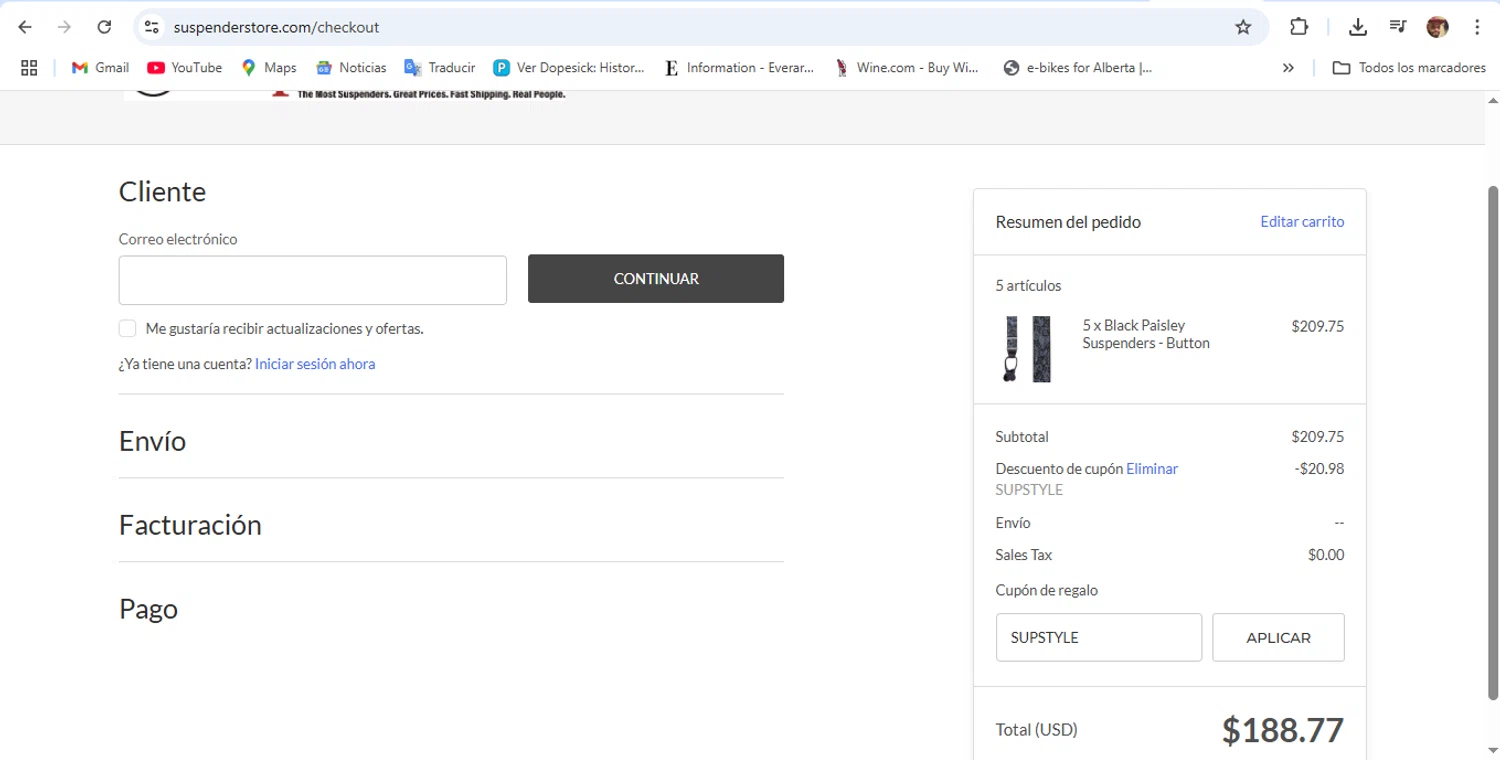Click the Cupón de regalo label
The width and height of the screenshot is (1500, 760).
click(1047, 591)
